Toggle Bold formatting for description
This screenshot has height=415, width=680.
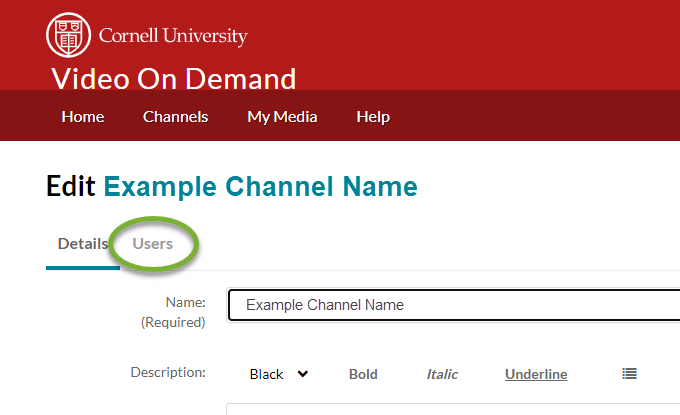click(363, 374)
